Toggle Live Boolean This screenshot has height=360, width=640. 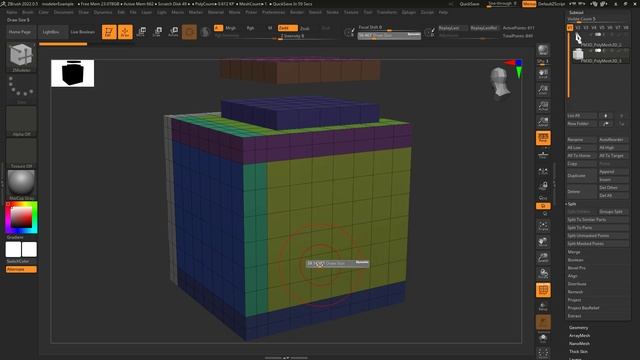[82, 32]
